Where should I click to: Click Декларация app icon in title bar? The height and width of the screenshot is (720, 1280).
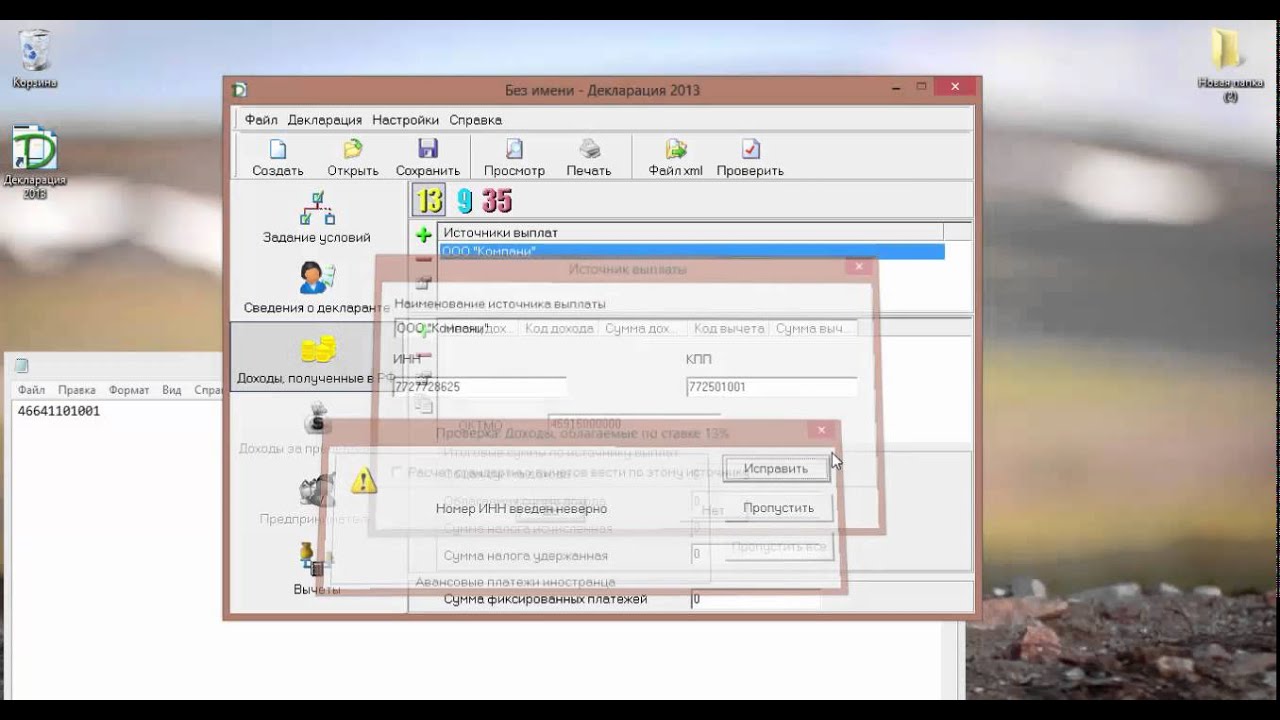[x=239, y=90]
